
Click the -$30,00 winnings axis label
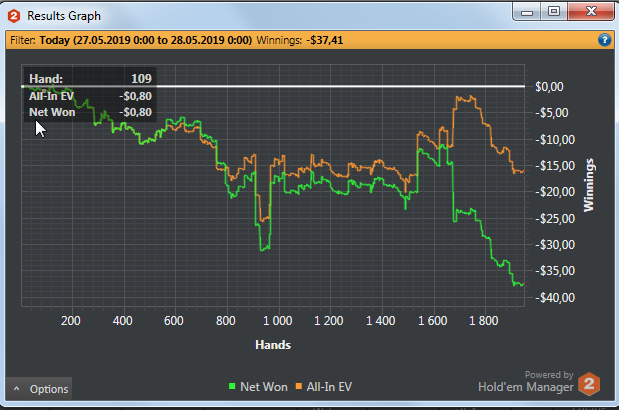[555, 245]
